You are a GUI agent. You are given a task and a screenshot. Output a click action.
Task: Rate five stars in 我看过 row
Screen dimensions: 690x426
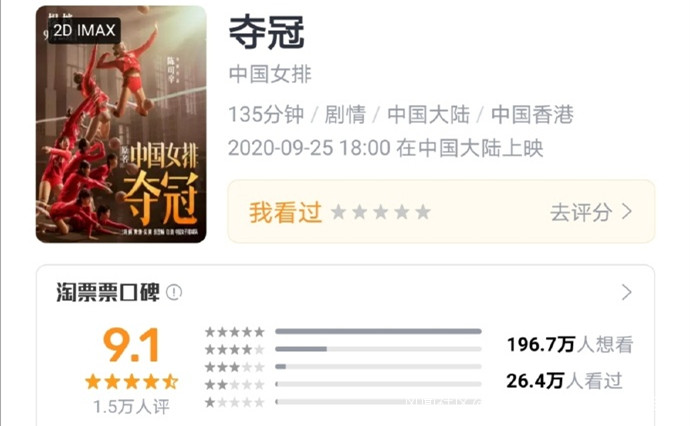pos(423,212)
